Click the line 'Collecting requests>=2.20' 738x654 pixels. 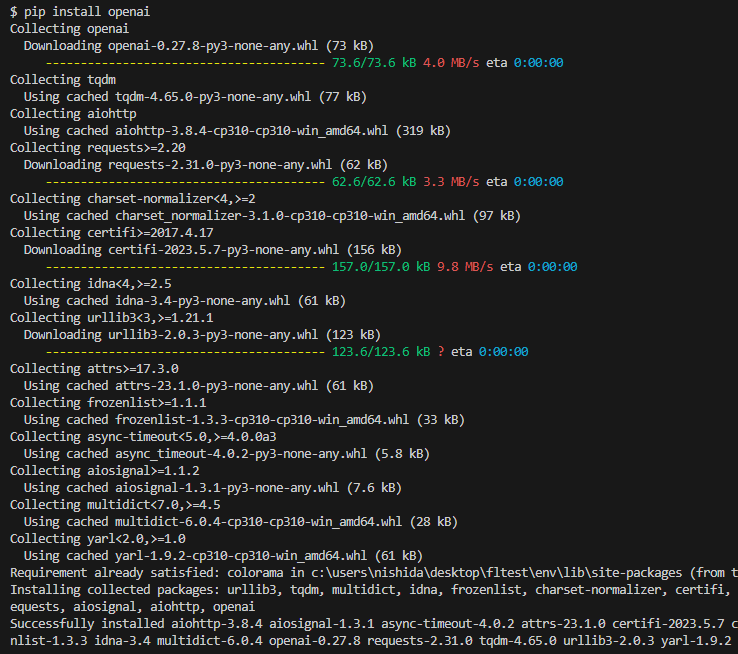(x=97, y=148)
